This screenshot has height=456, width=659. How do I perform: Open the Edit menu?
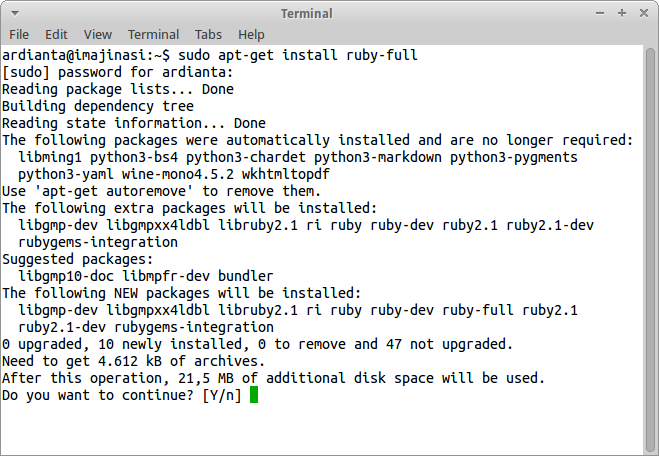tap(56, 34)
